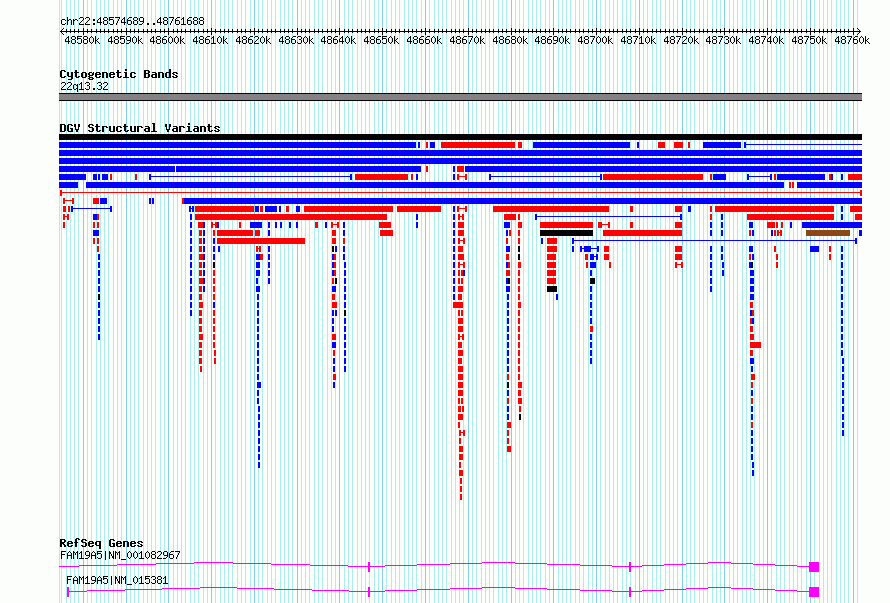Screen dimensions: 890x603
Task: Click the 48640k ruler label
Action: 338,40
